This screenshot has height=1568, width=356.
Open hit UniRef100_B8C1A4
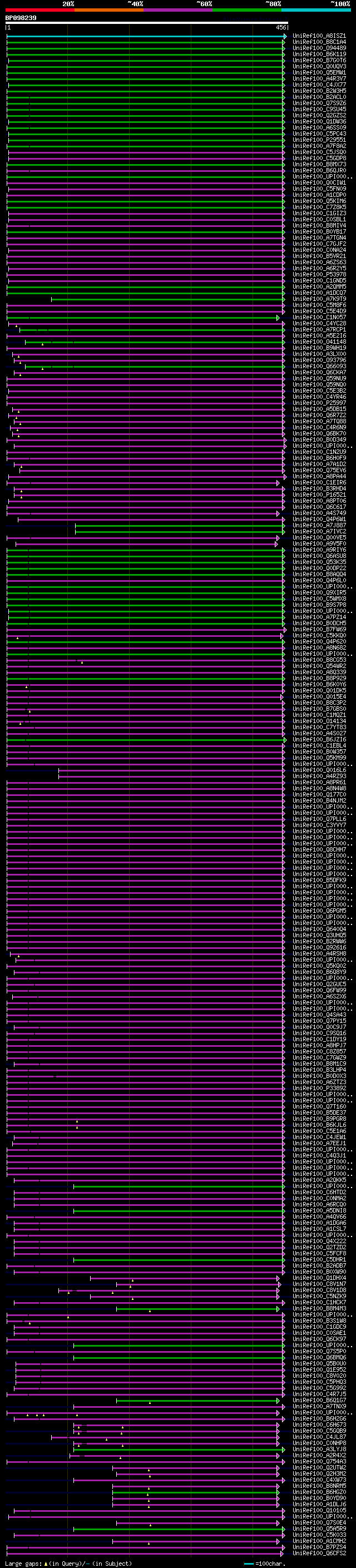tap(319, 42)
